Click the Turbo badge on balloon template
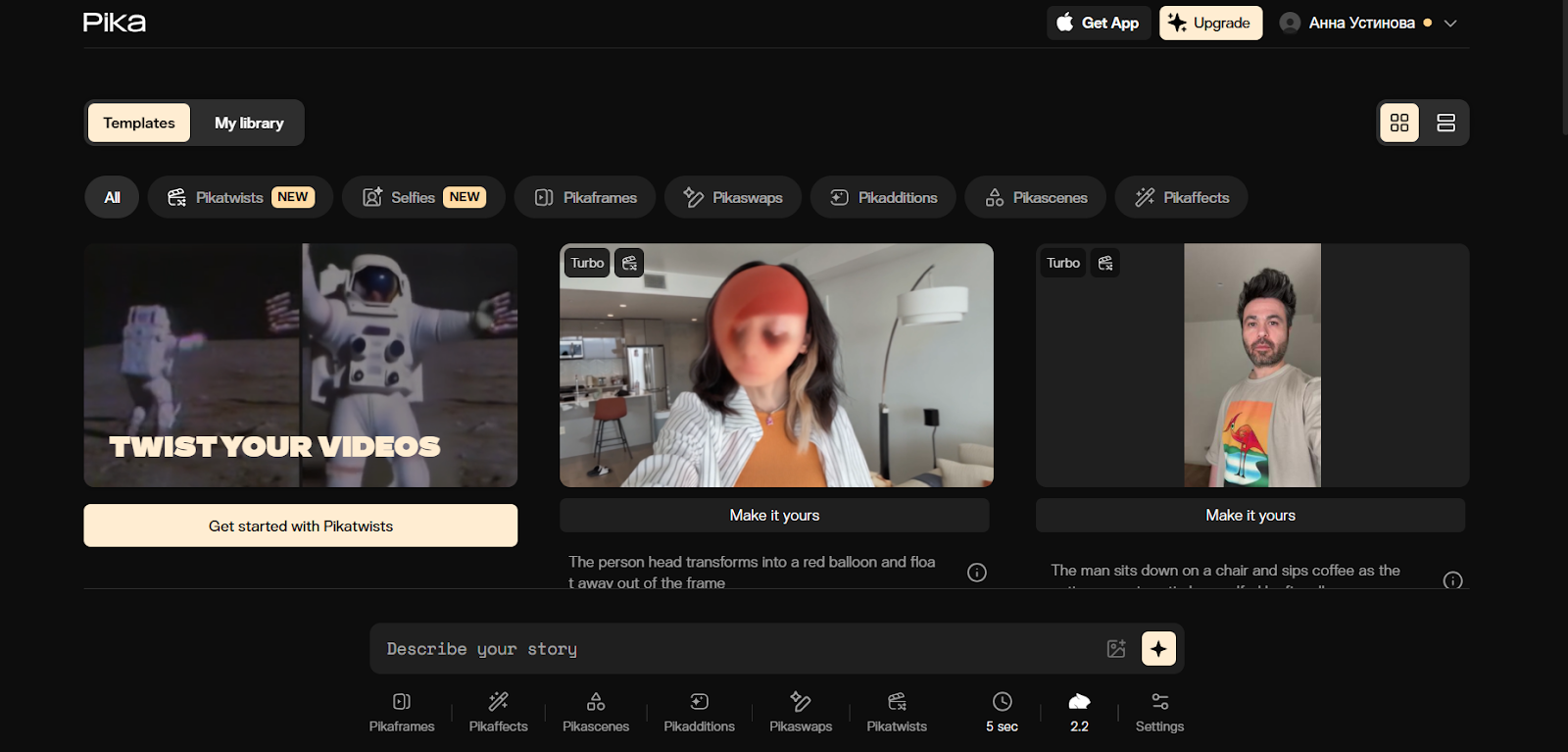Viewport: 1568px width, 752px height. pyautogui.click(x=587, y=263)
